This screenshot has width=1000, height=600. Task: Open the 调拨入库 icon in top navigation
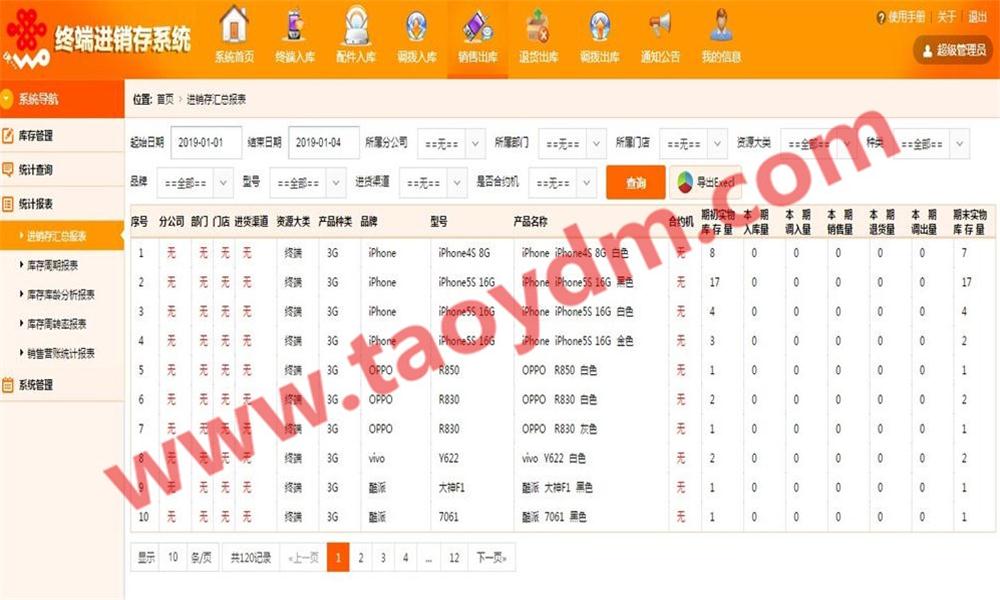tap(416, 27)
